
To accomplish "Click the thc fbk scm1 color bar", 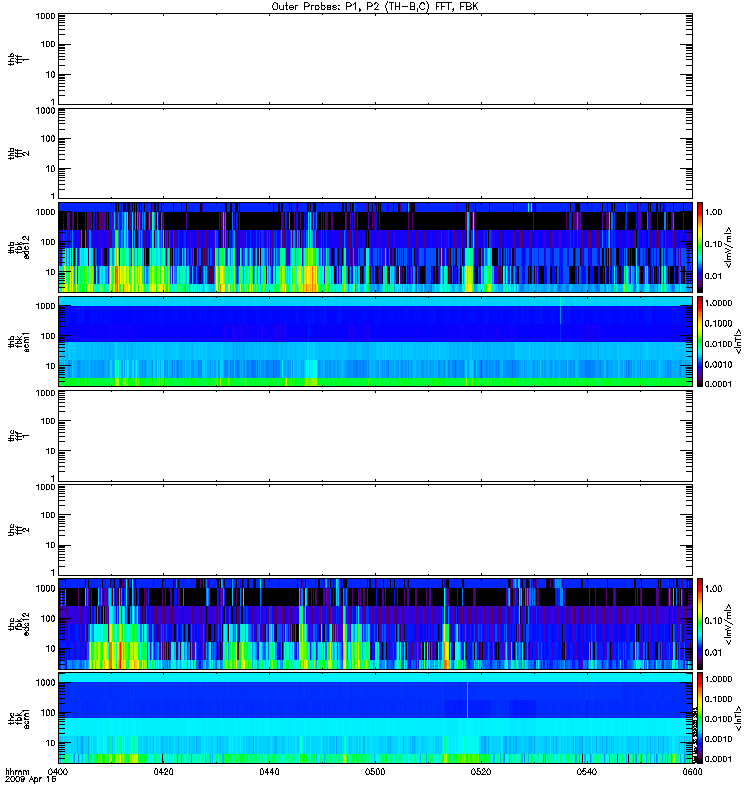I will coord(700,718).
